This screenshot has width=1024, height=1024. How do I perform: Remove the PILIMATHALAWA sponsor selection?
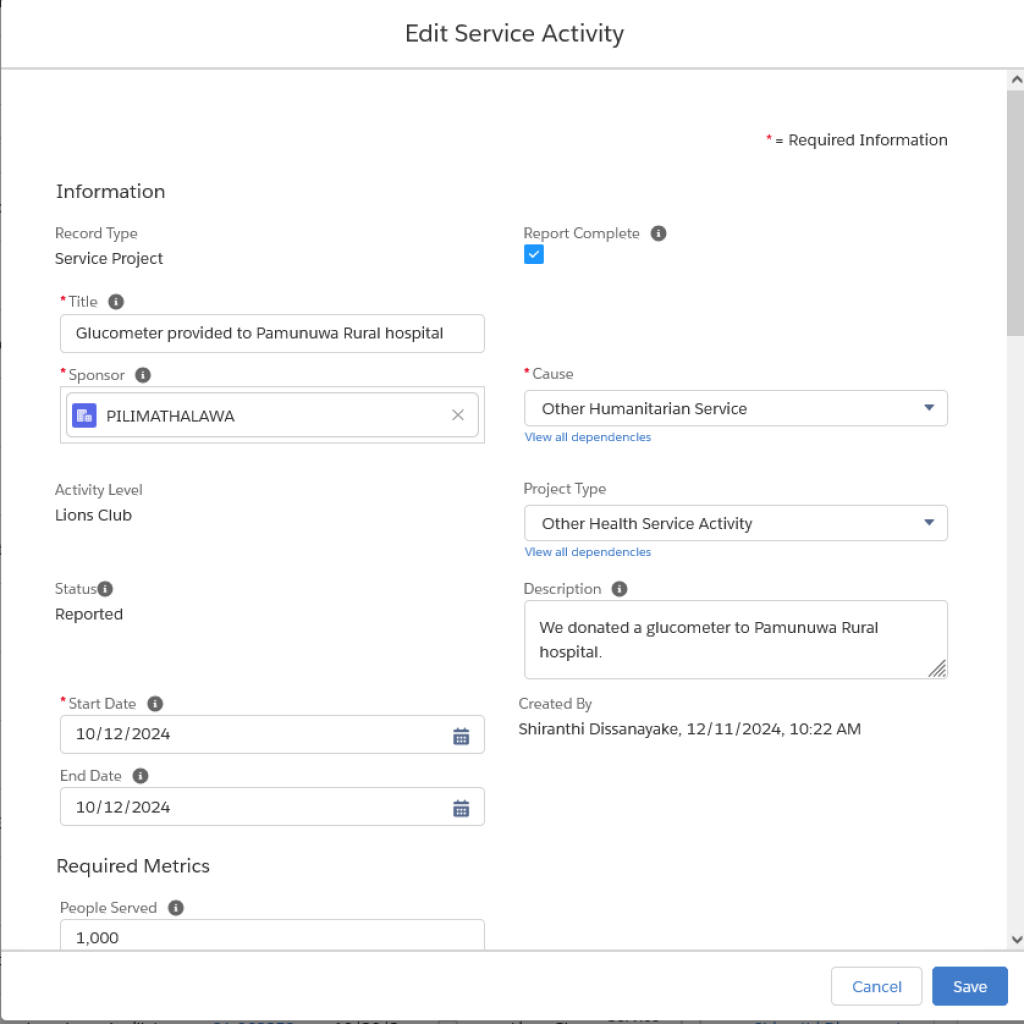click(x=458, y=415)
